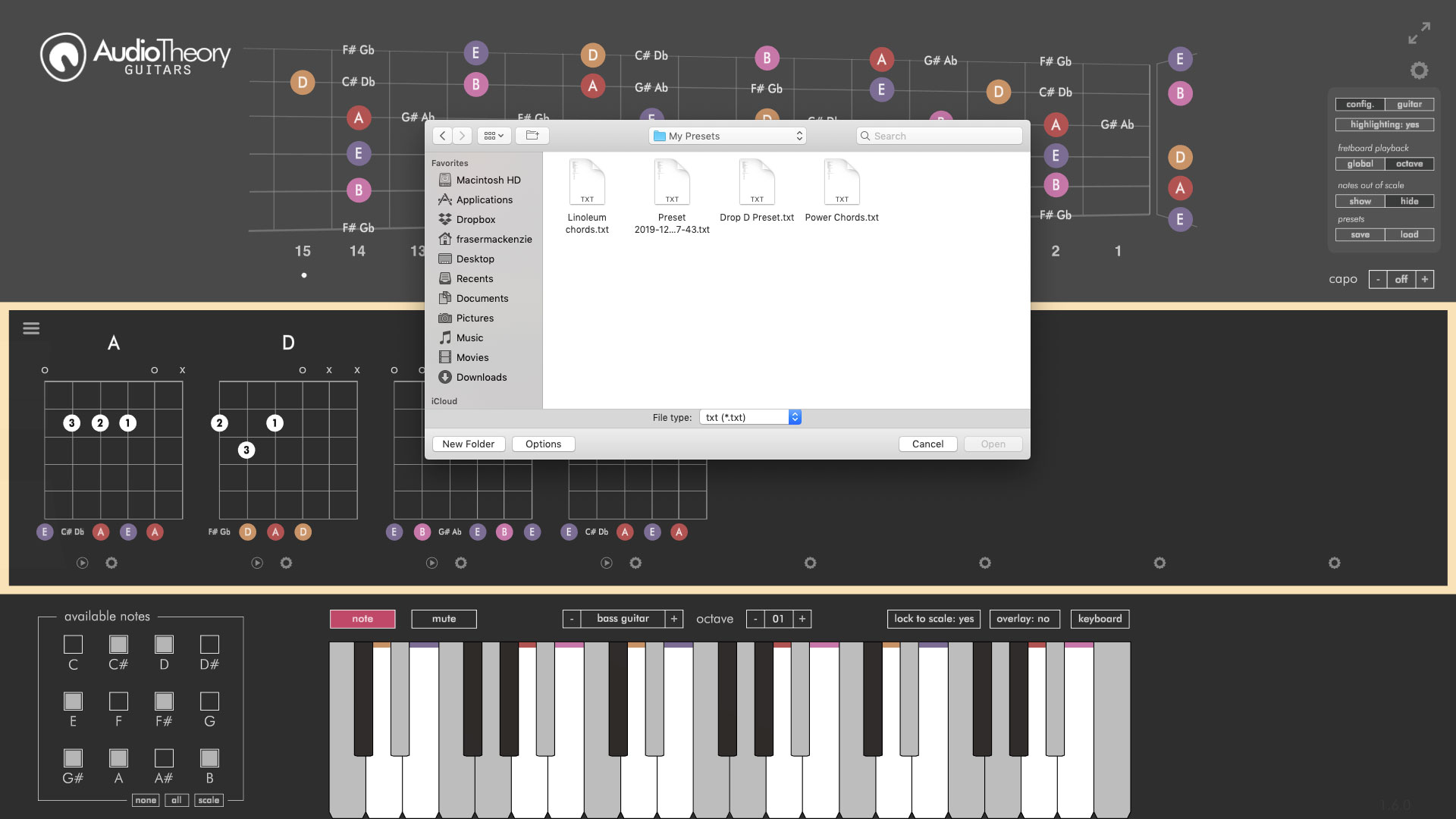Play the fourth chord diagram
This screenshot has height=819, width=1456.
(x=607, y=563)
